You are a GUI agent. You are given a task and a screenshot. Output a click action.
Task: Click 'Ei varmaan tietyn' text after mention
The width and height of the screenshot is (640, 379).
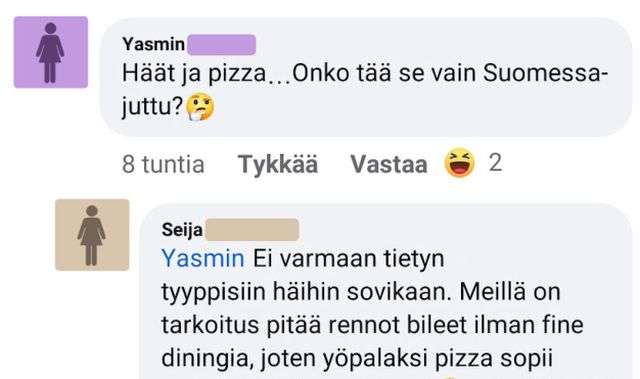(x=349, y=259)
